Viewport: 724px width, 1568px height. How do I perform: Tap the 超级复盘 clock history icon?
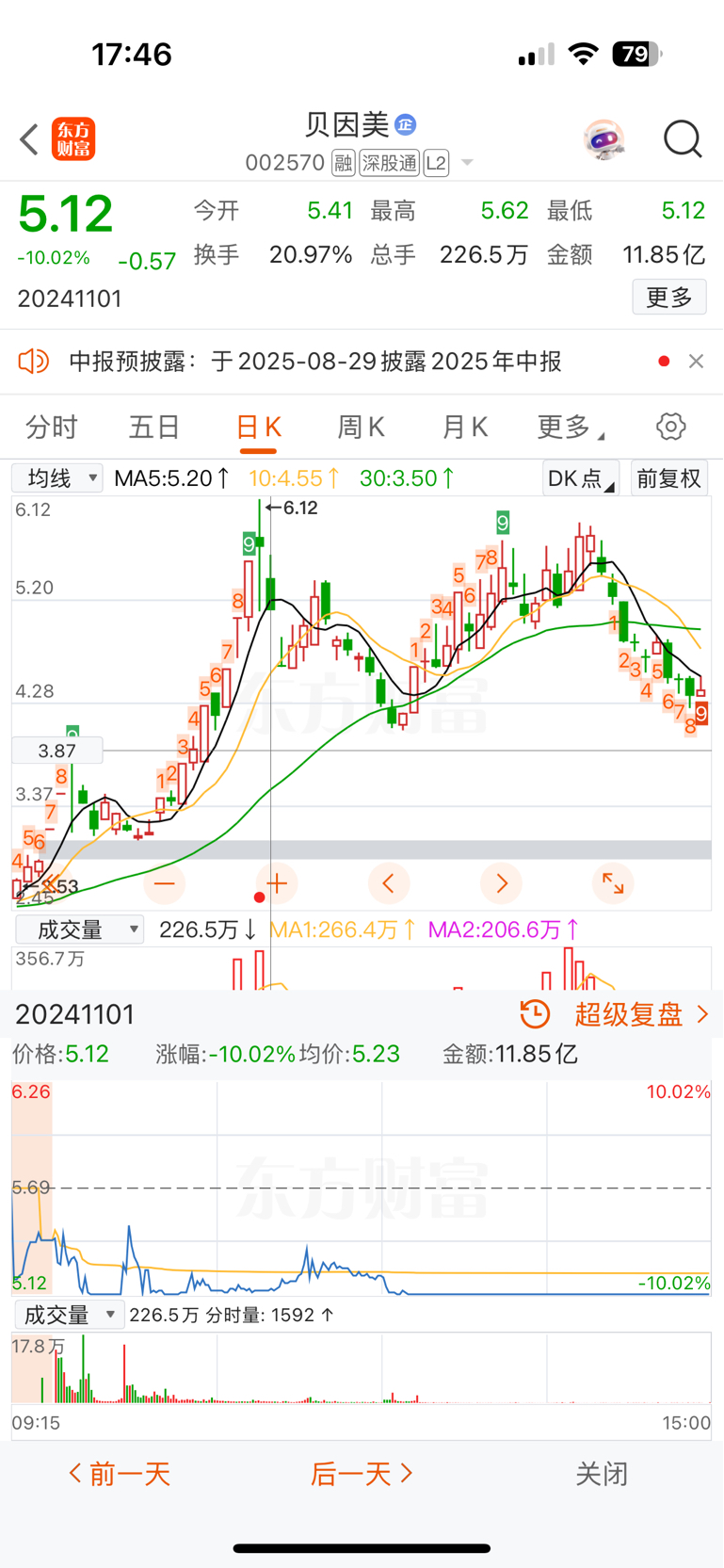pos(535,1014)
